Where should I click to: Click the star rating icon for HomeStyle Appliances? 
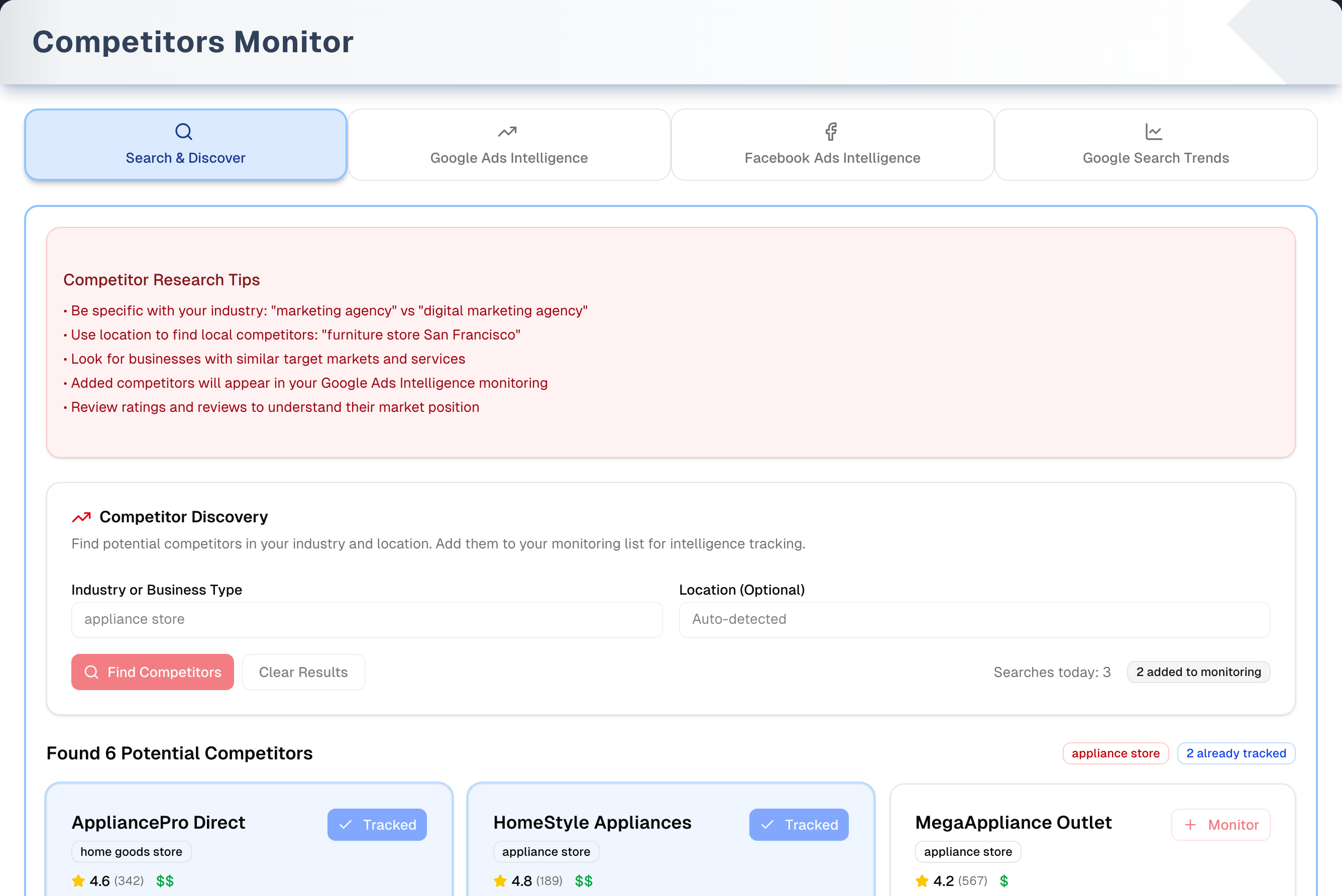500,880
